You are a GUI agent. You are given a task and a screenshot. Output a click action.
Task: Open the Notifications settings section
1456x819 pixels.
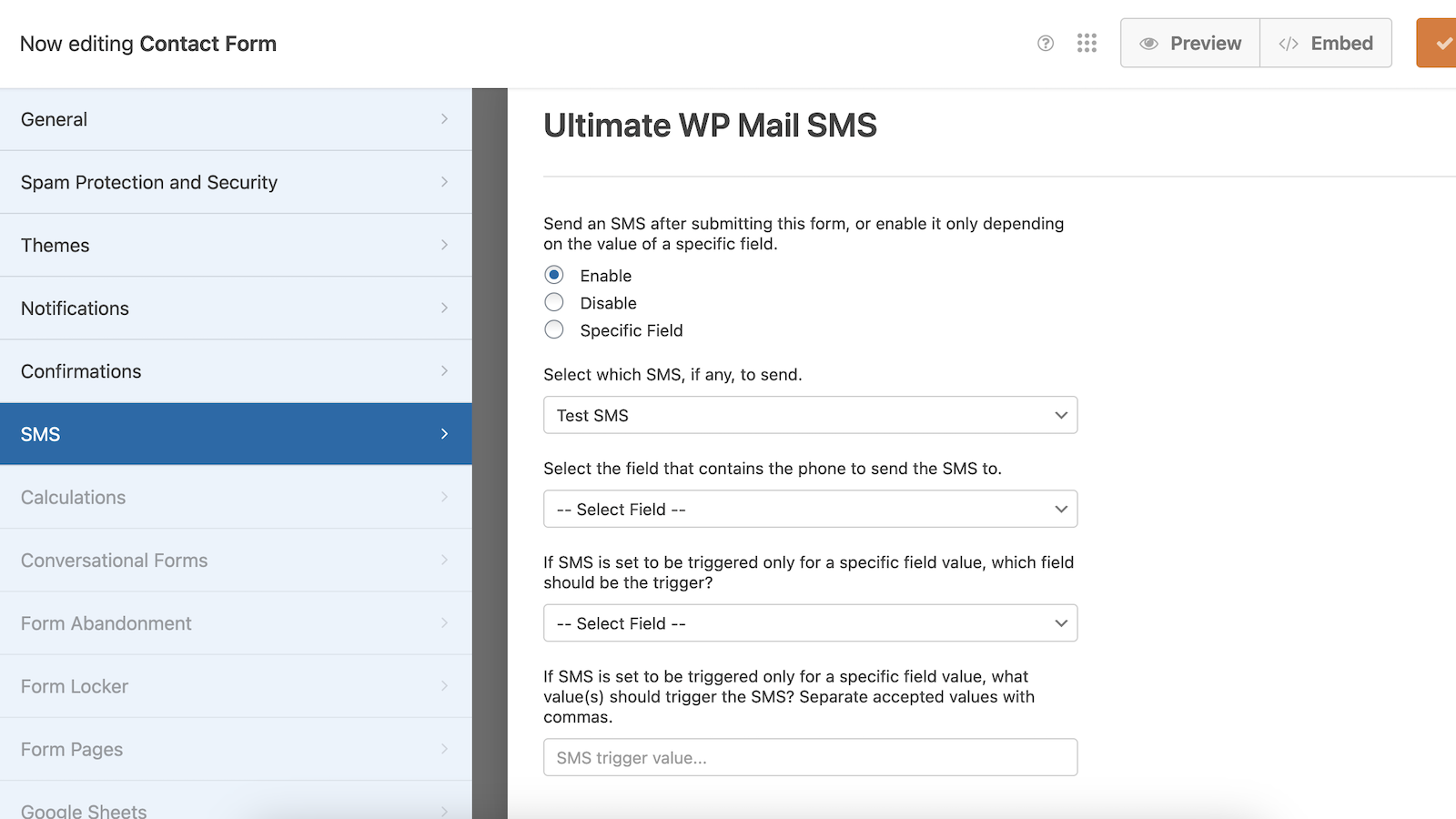click(x=236, y=308)
